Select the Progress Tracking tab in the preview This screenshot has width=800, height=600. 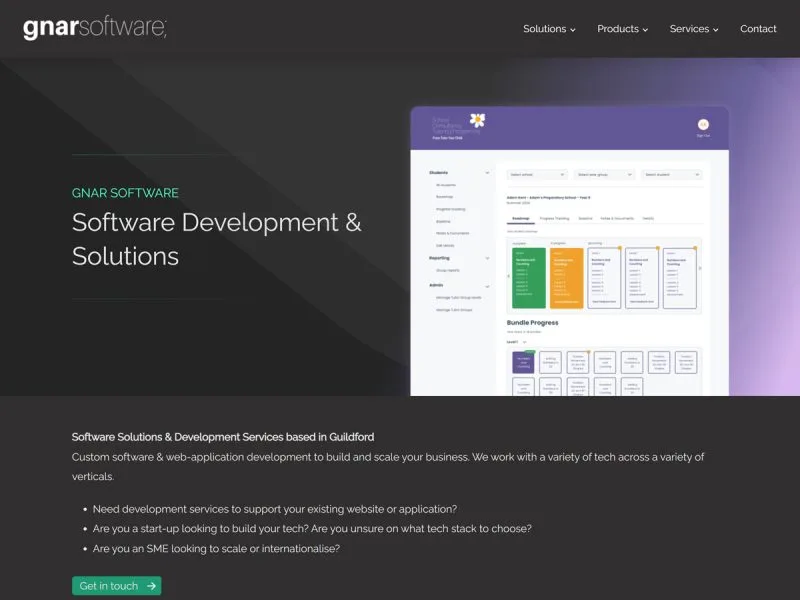click(x=555, y=218)
